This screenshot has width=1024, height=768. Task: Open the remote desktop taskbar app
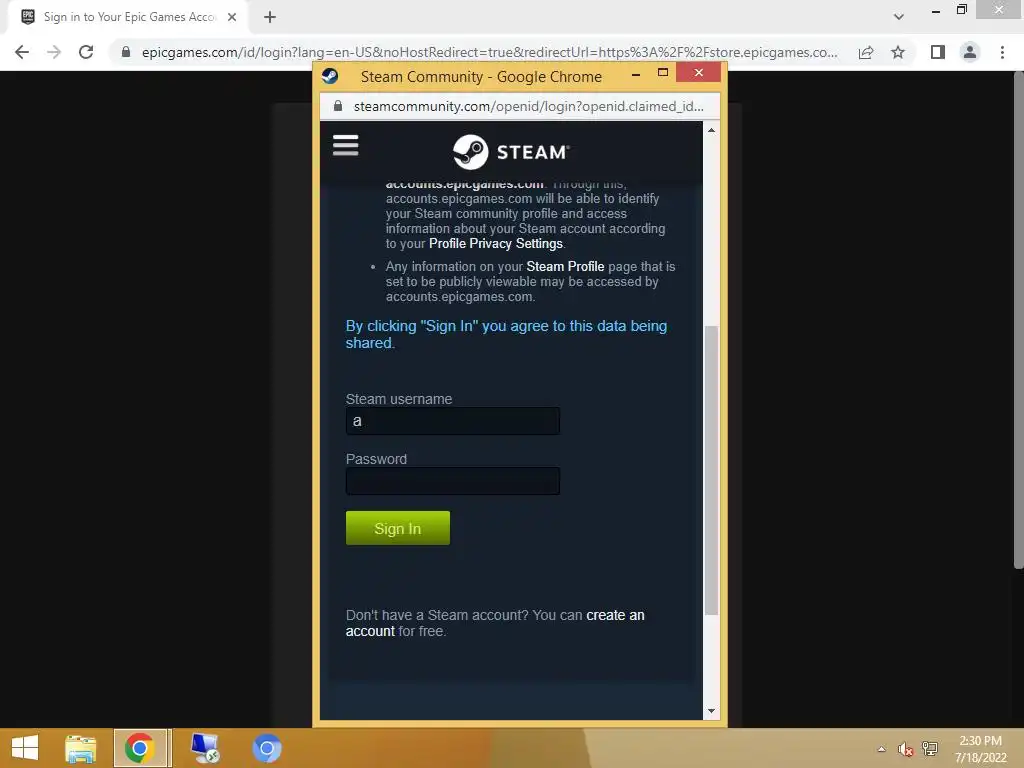pos(204,748)
